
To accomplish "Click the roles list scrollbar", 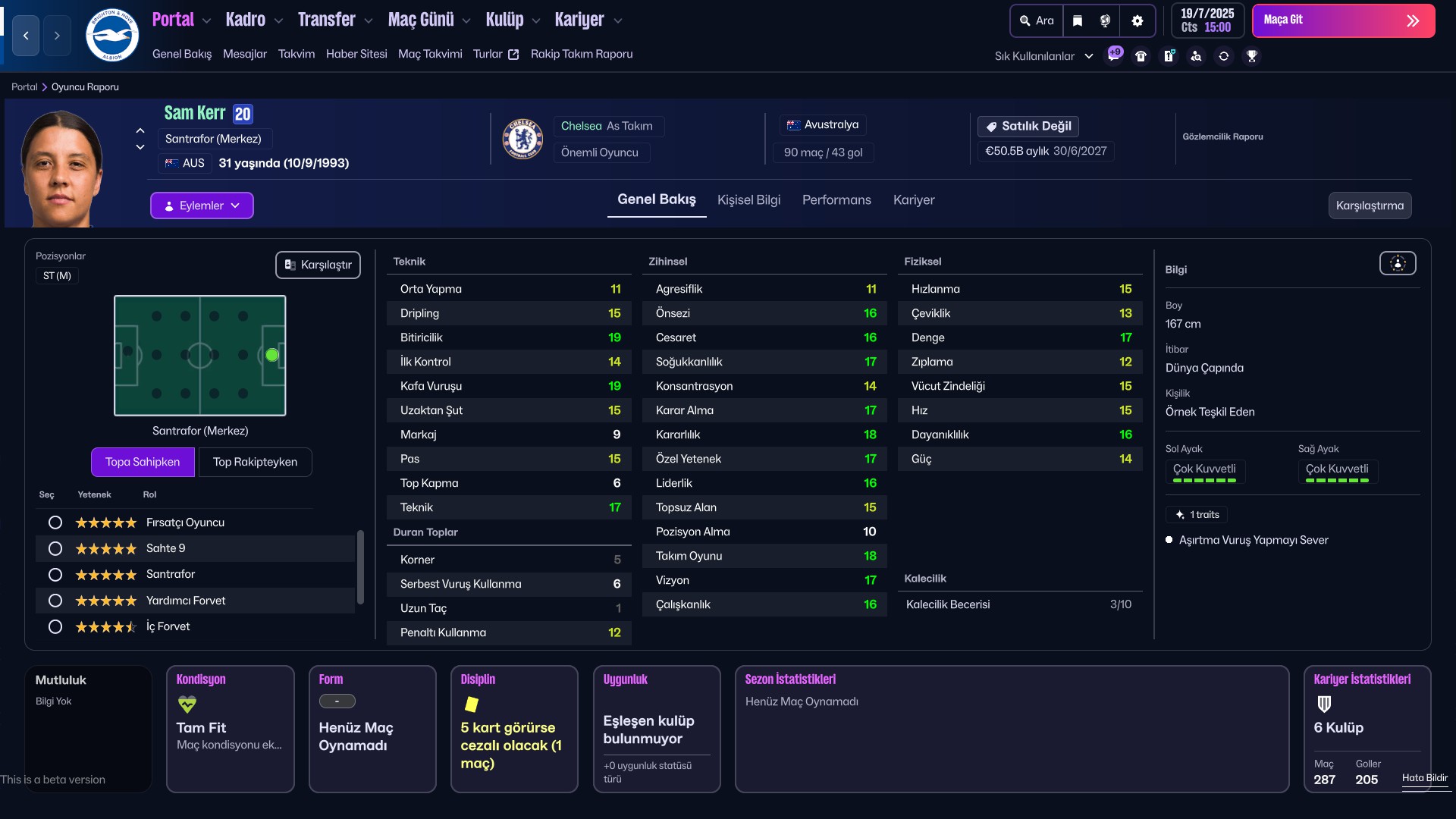I will point(360,566).
